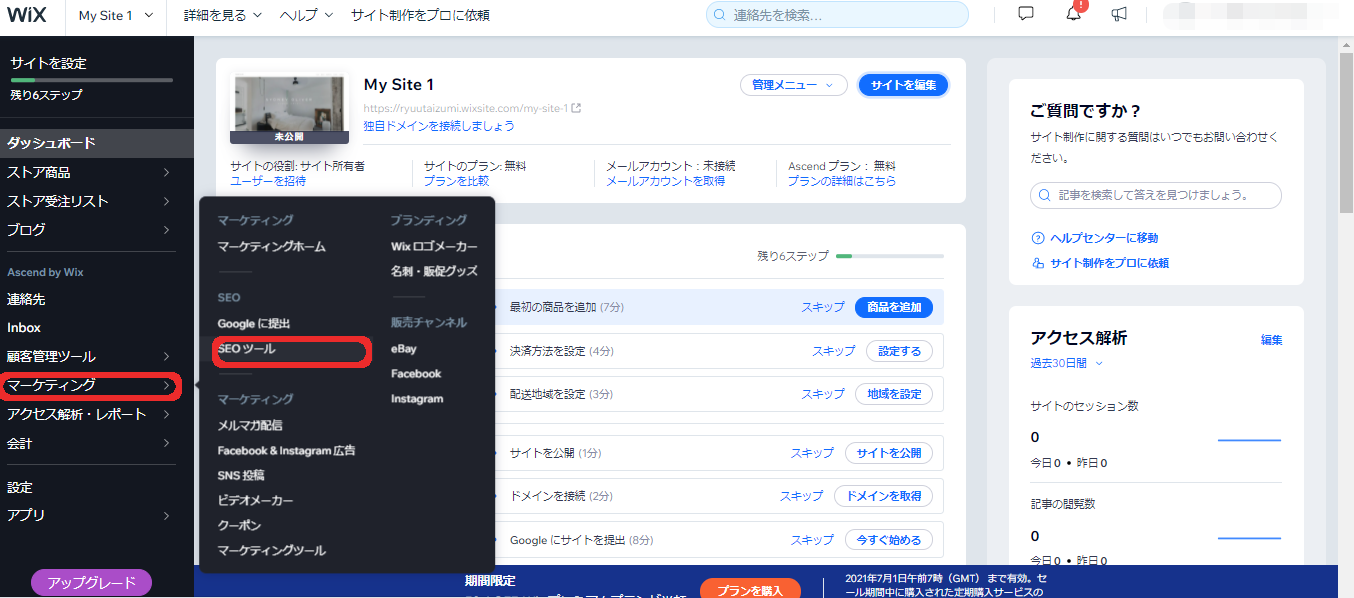Viewport: 1354px width, 598px height.
Task: Click the 連絡先を検索 search field
Action: point(837,15)
